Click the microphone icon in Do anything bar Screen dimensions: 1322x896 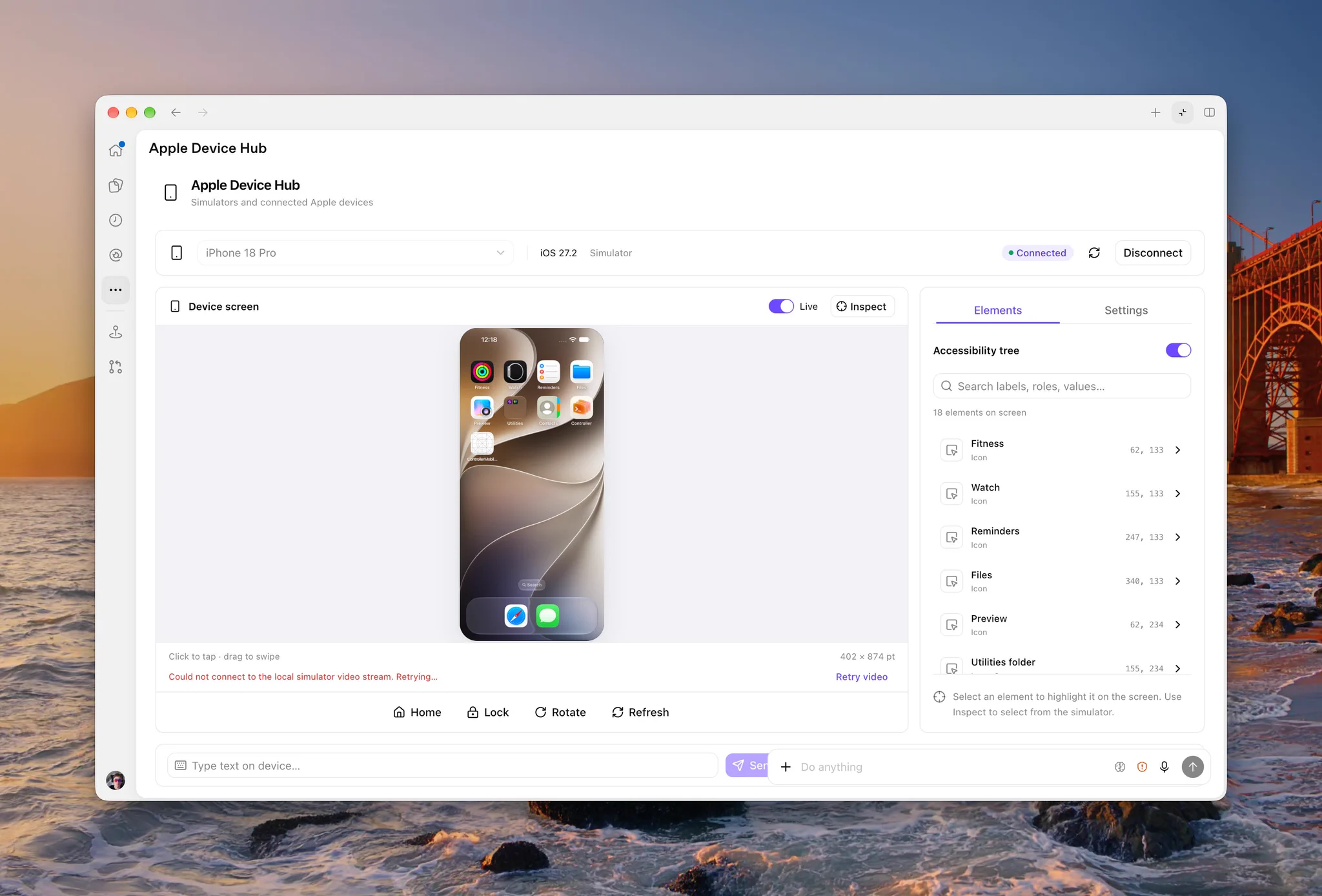(1164, 767)
